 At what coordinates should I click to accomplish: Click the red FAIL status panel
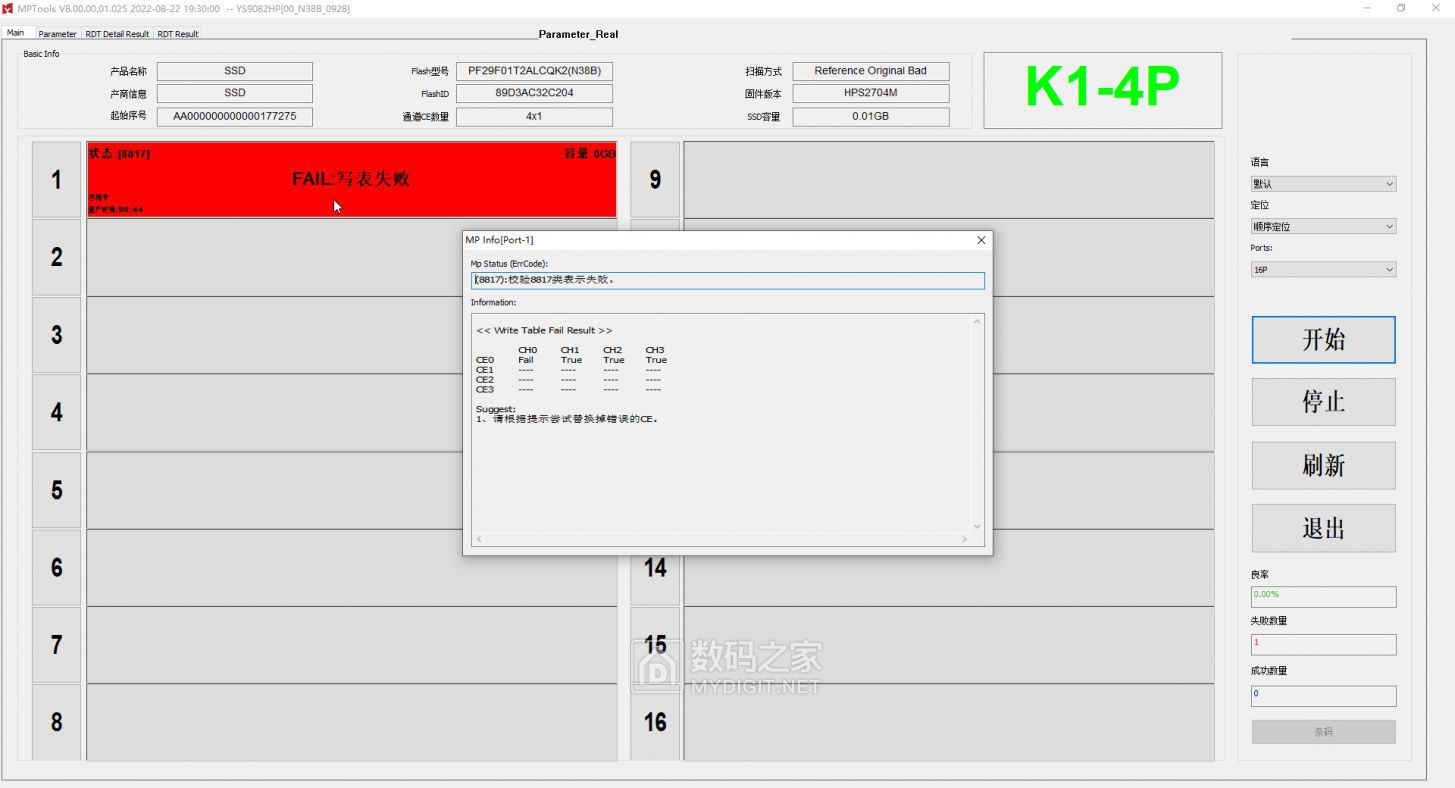(351, 179)
